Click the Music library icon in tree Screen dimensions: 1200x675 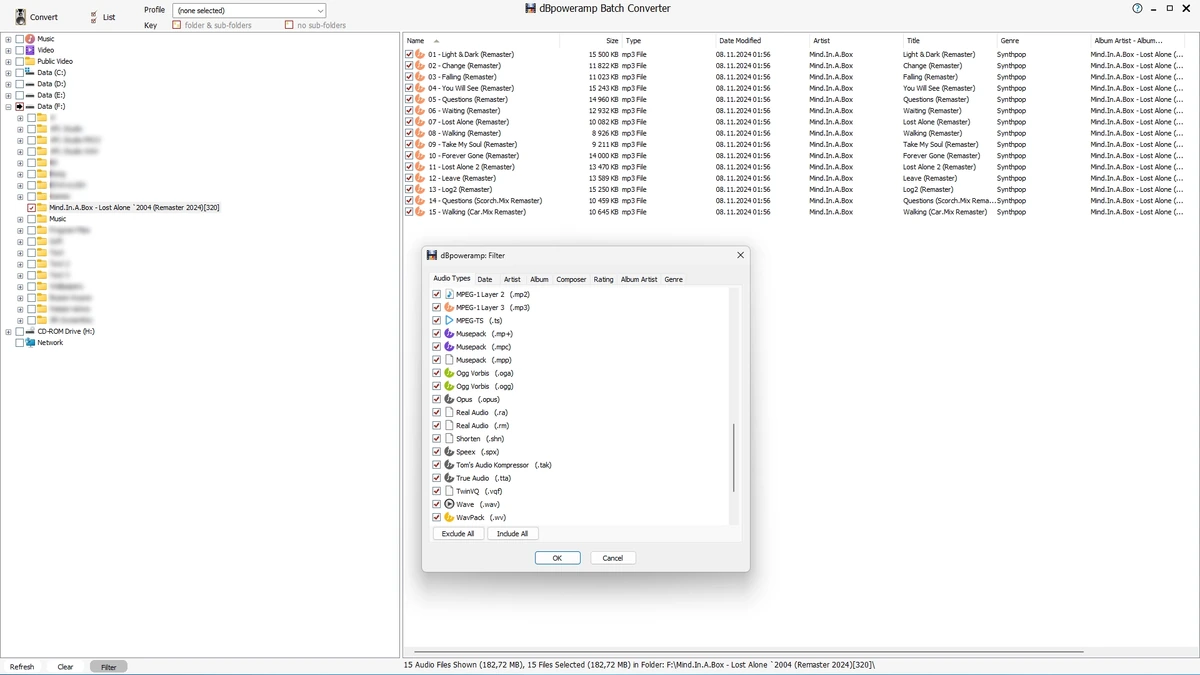30,39
